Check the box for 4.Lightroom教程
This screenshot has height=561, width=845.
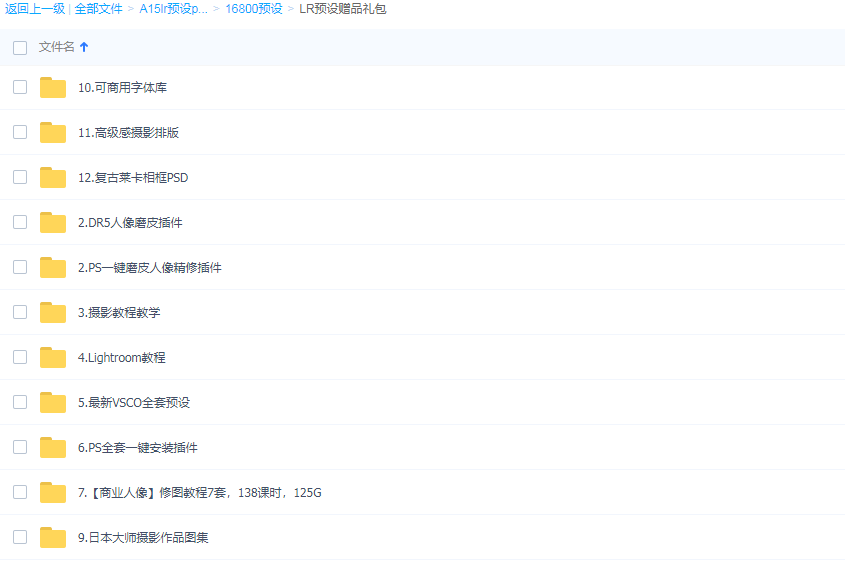point(20,357)
